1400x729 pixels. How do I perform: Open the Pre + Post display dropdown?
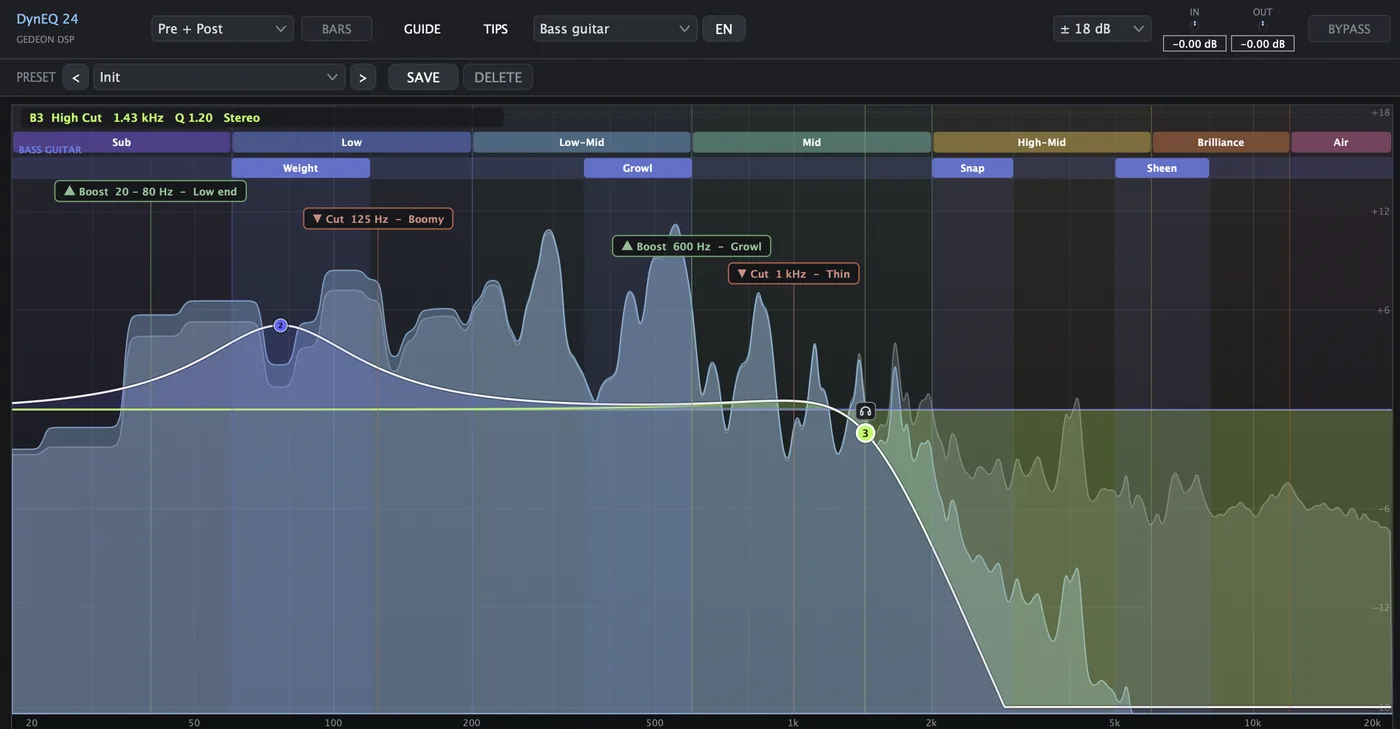(x=222, y=29)
